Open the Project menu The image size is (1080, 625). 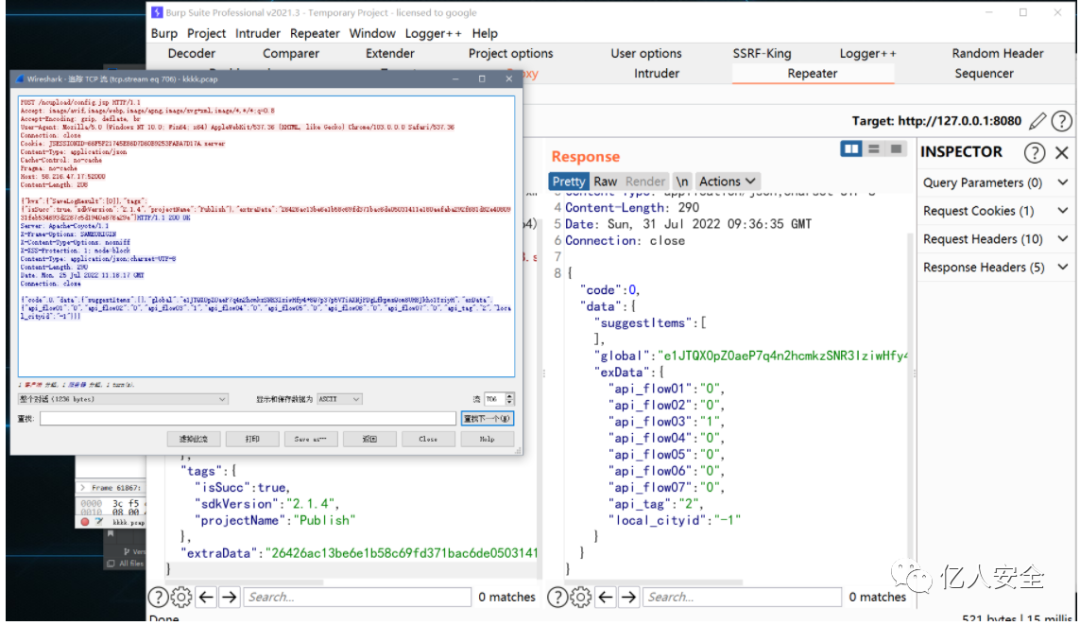tap(206, 33)
